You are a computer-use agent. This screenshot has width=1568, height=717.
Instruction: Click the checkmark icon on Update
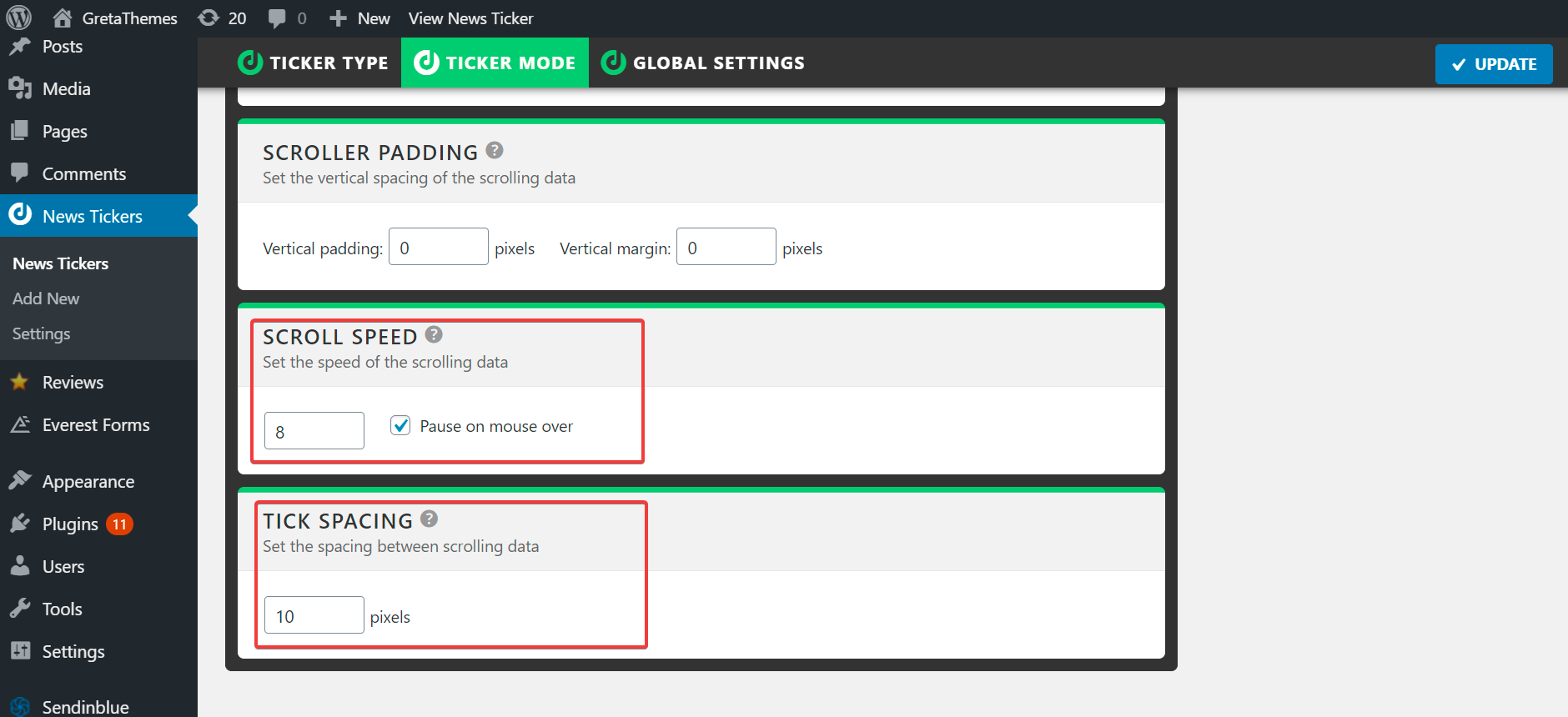[x=1459, y=64]
